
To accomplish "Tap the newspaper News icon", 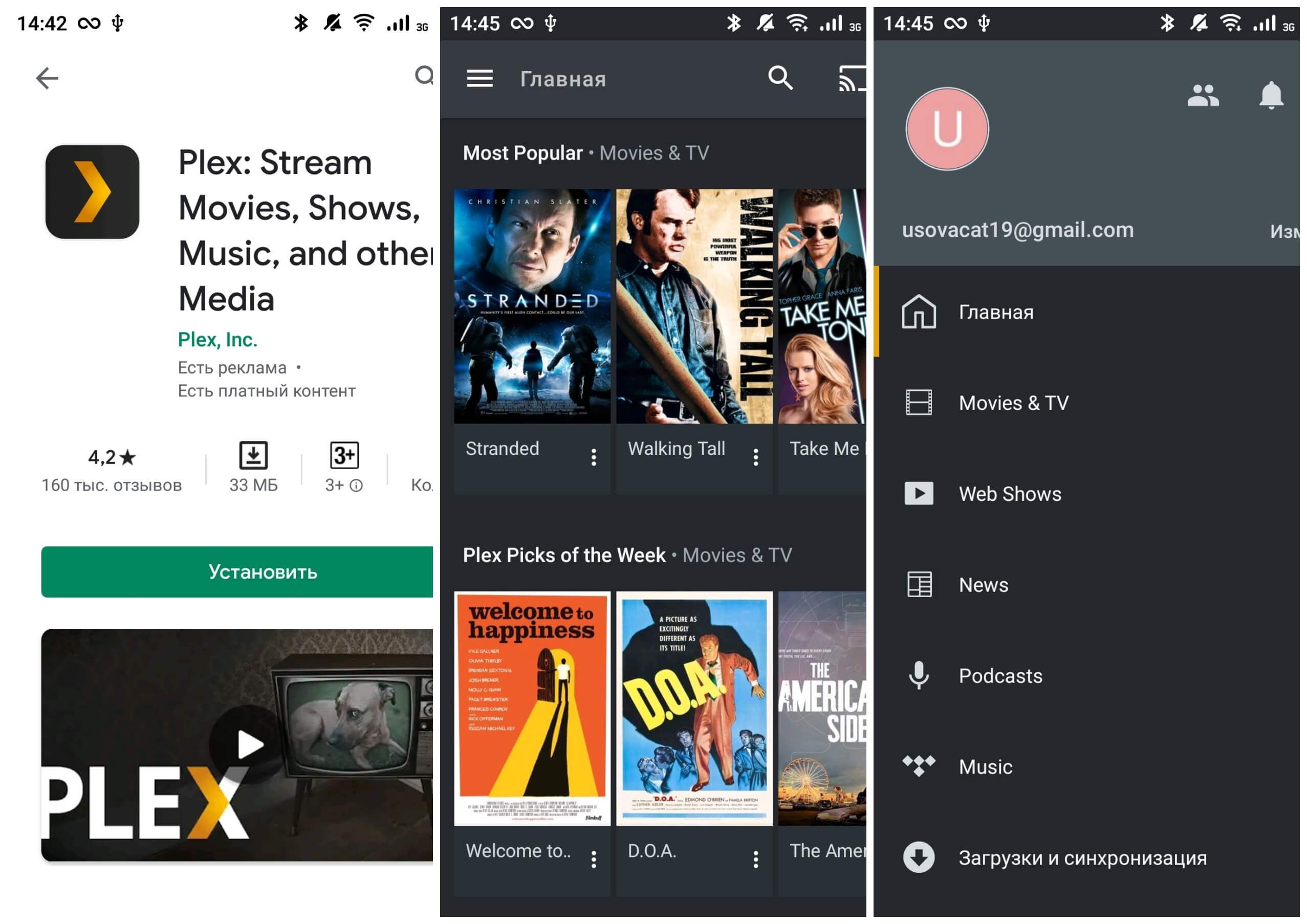I will 919,584.
